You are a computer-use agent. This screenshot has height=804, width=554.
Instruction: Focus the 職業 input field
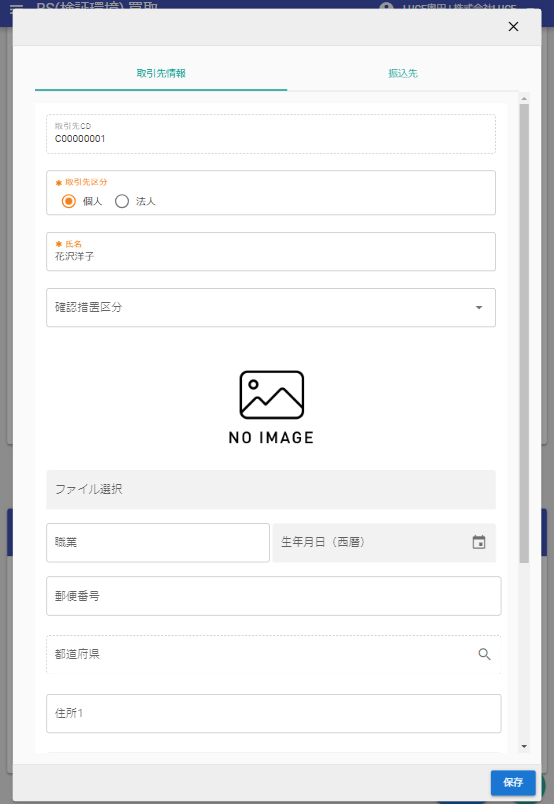158,542
